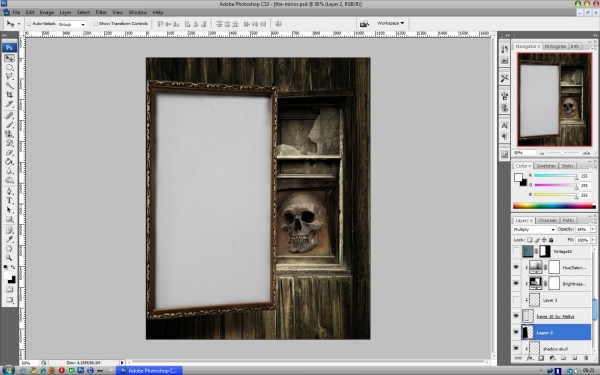Select the Polygonal Lasso tool
600x375 pixels.
(9, 77)
